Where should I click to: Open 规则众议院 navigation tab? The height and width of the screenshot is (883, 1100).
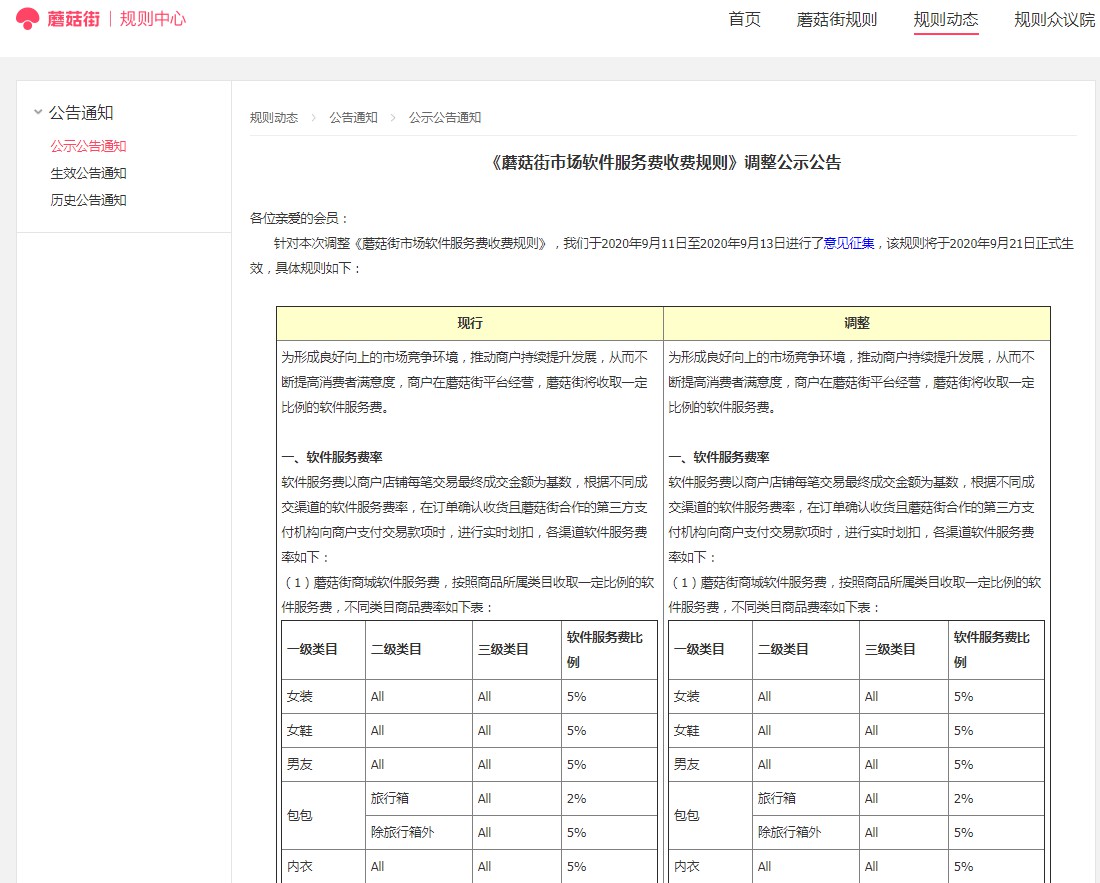1054,20
